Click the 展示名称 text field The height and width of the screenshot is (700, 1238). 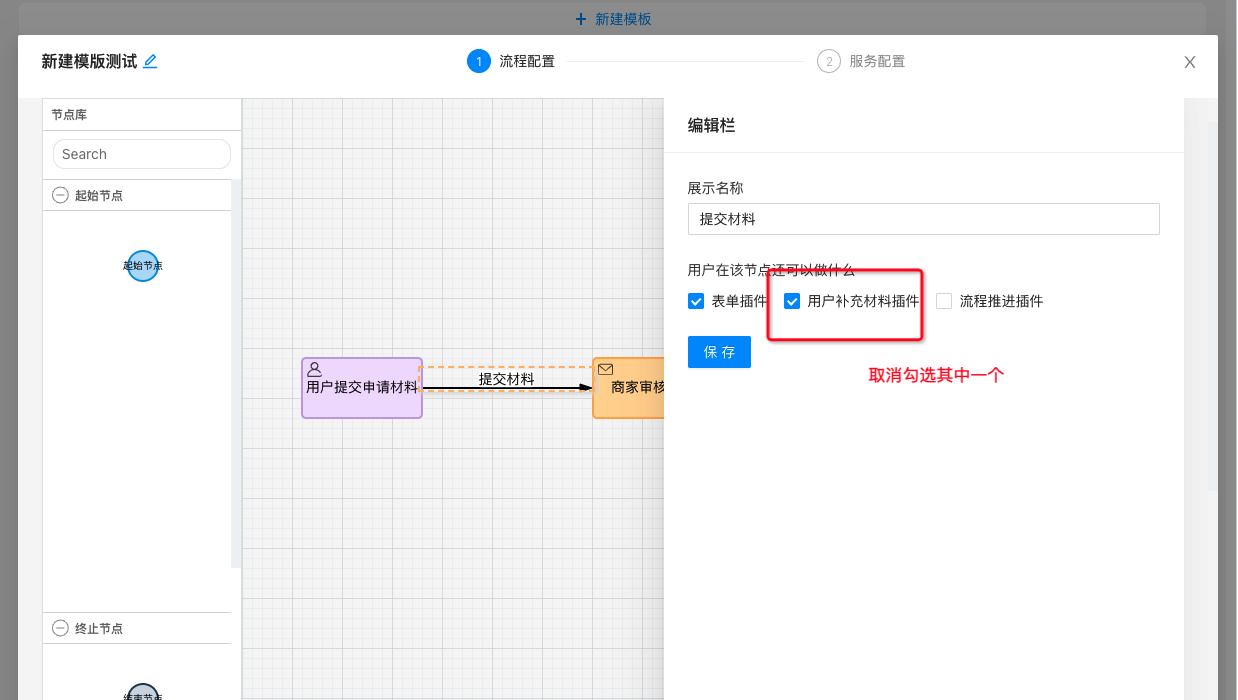click(x=923, y=219)
